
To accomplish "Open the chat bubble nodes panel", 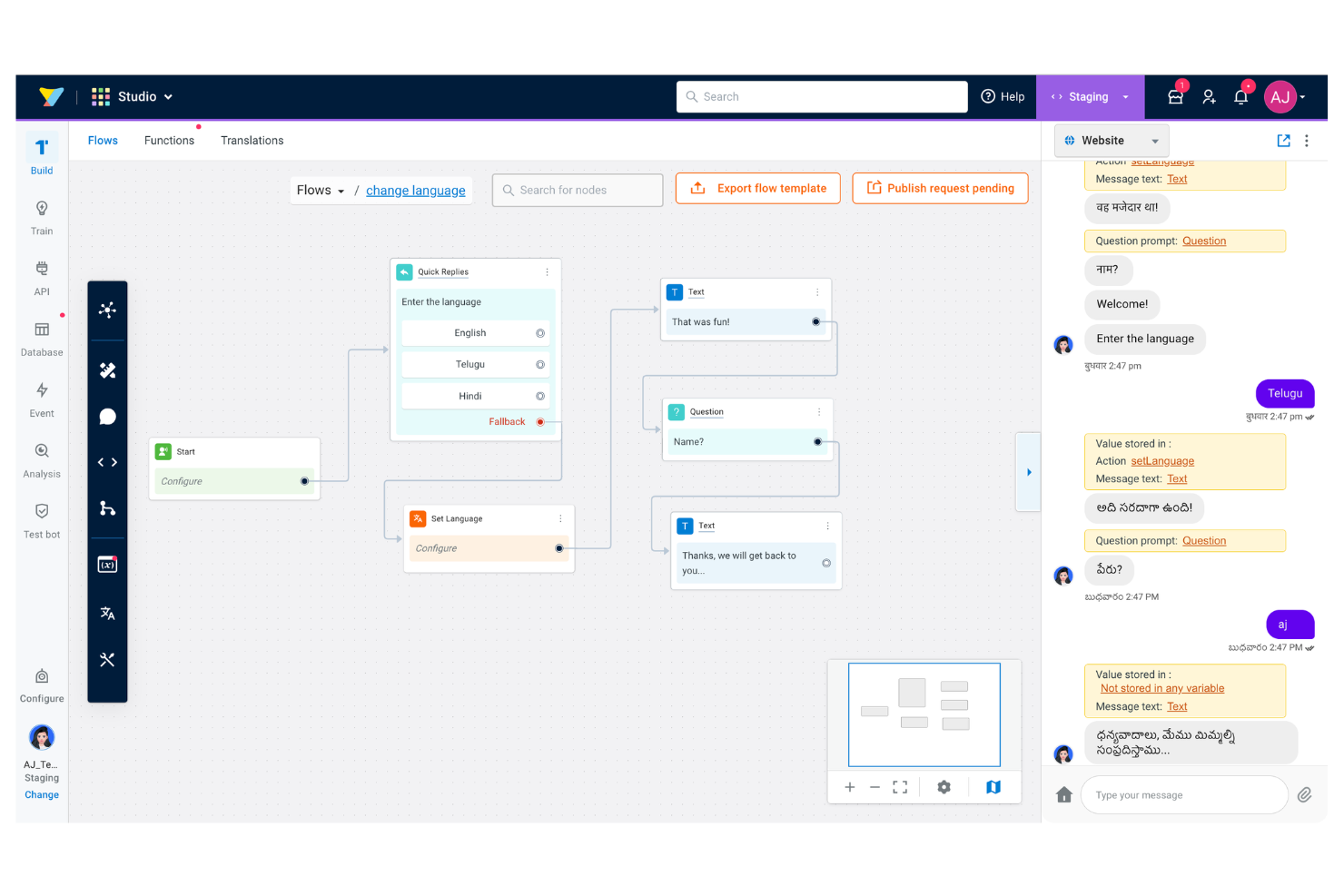I will (107, 416).
